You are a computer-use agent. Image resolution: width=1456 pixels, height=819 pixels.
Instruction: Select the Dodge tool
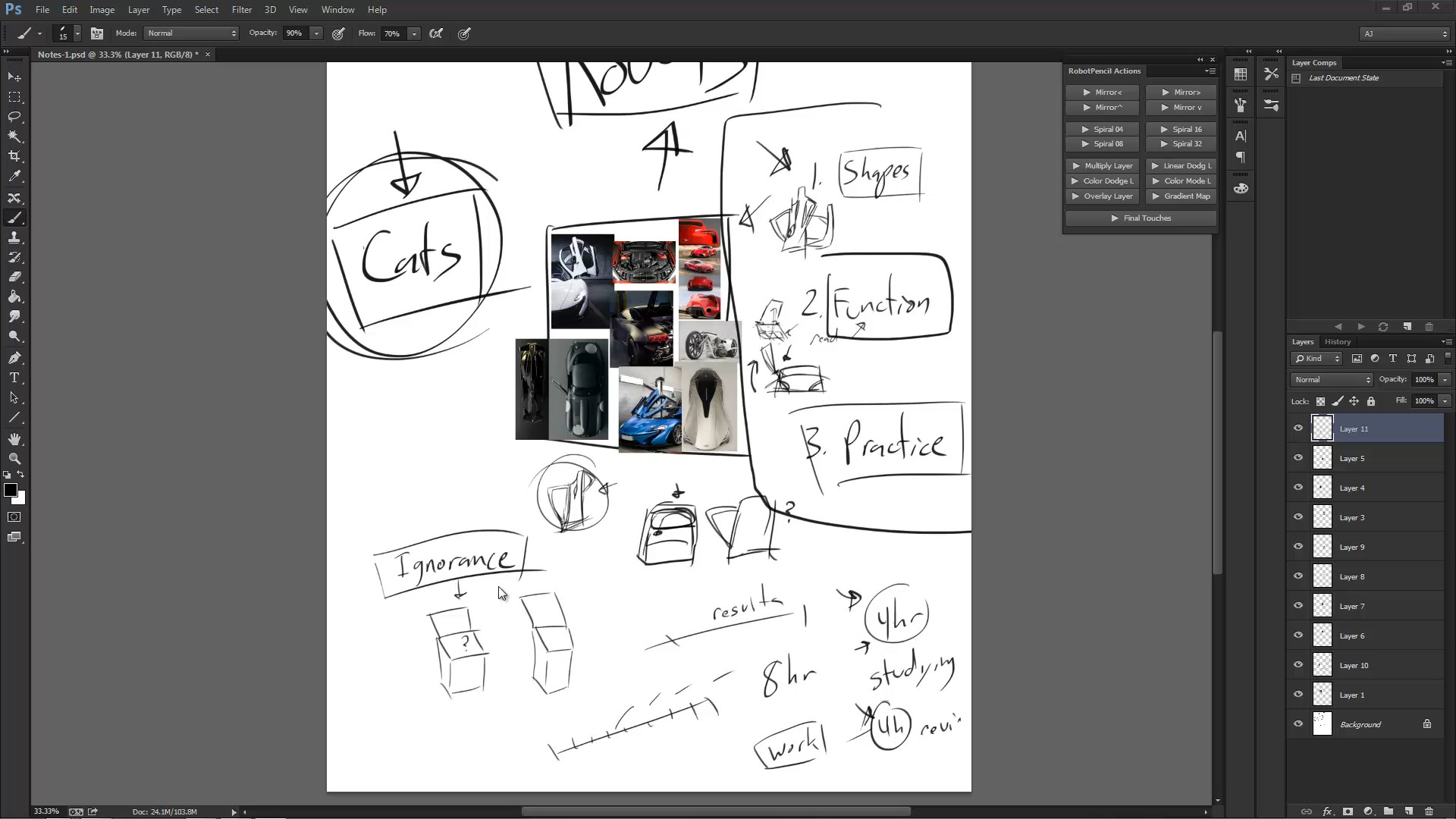click(x=14, y=336)
